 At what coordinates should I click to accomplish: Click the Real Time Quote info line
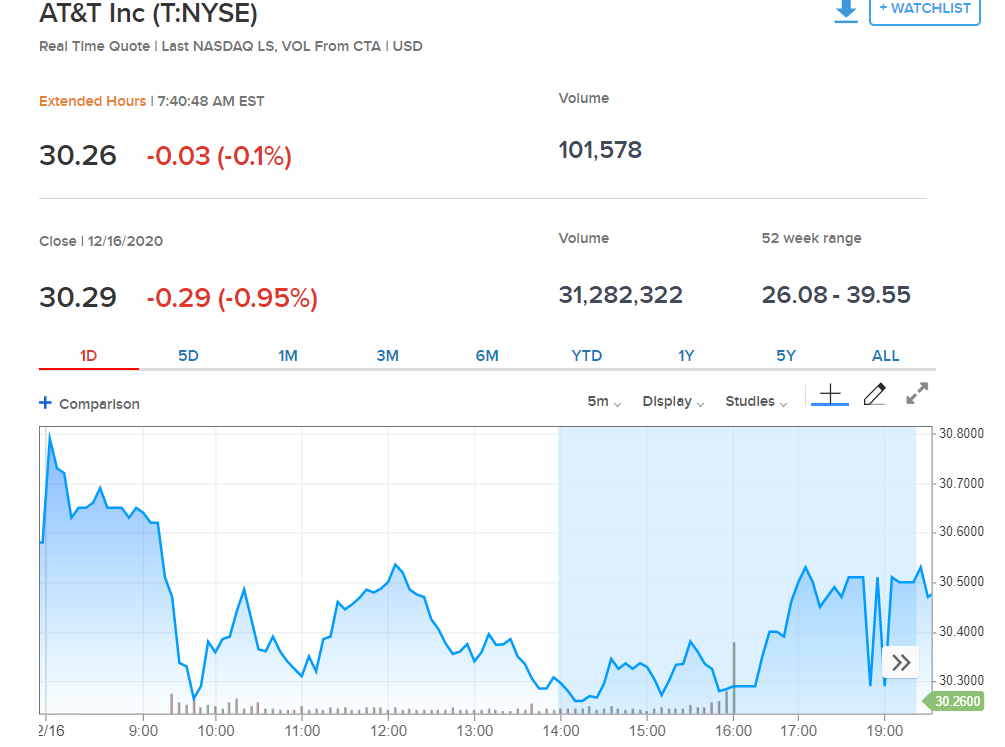pyautogui.click(x=231, y=46)
